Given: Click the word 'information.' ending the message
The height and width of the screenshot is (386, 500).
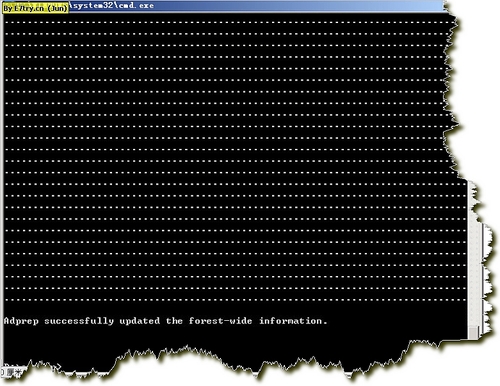Looking at the screenshot, I should tap(293, 321).
